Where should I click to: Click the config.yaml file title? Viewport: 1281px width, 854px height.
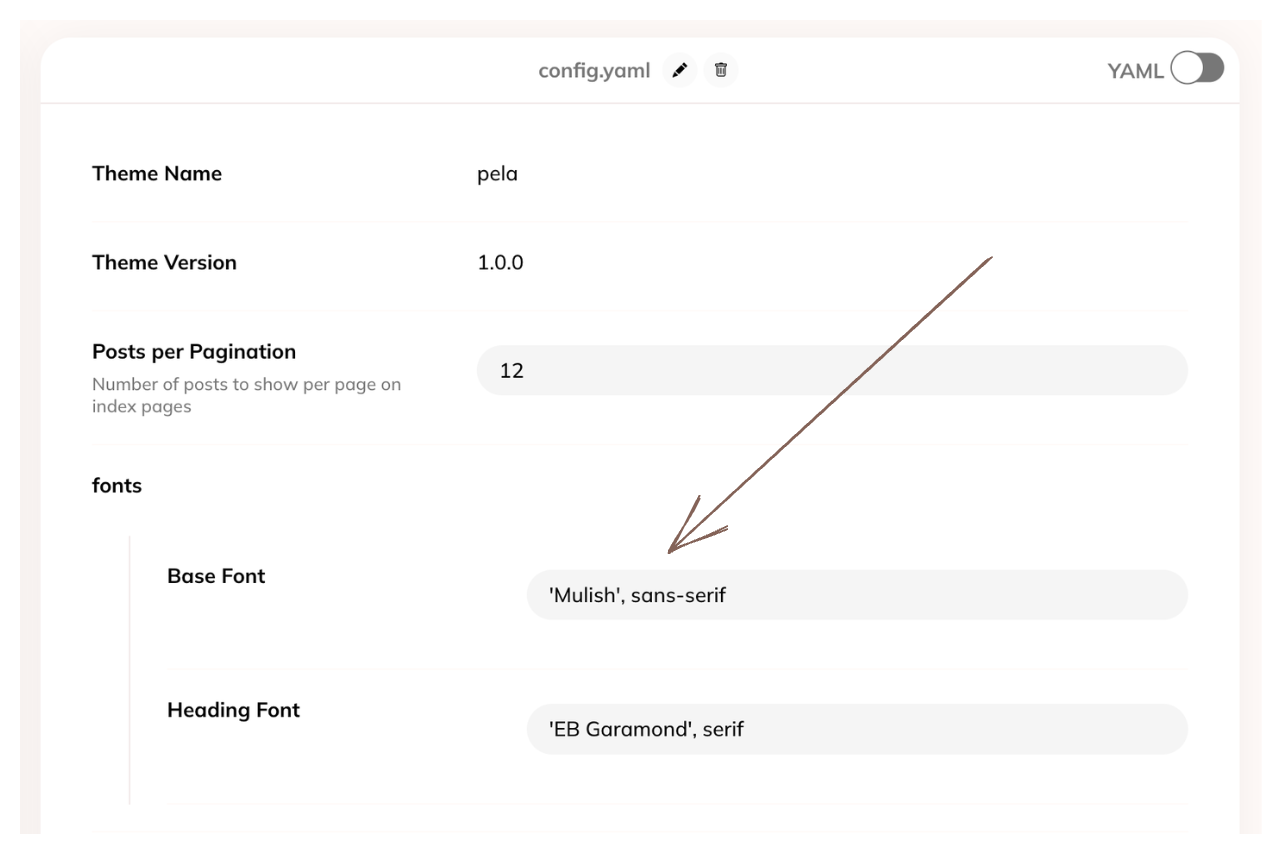[594, 71]
